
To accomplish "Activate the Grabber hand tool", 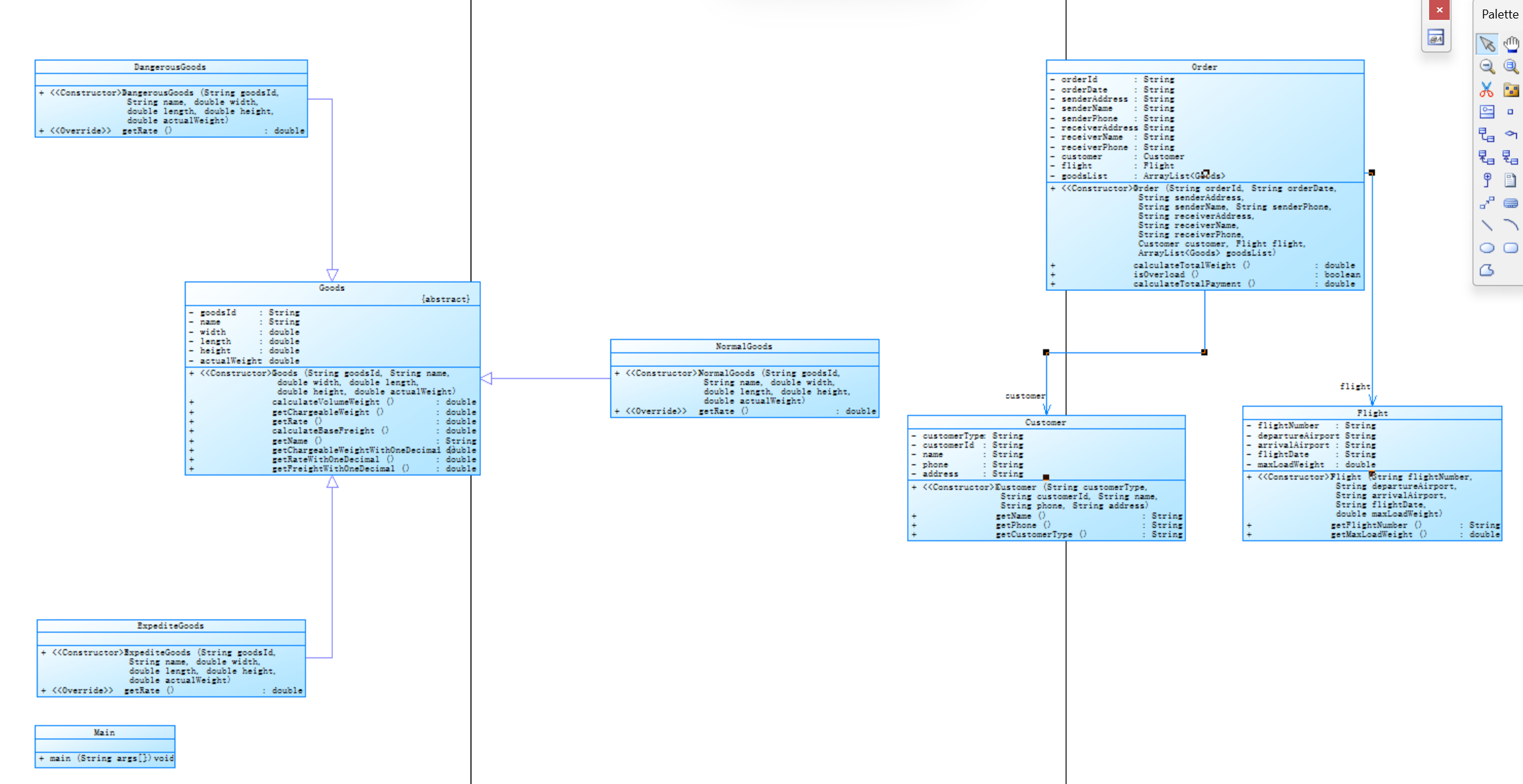I will click(1511, 44).
